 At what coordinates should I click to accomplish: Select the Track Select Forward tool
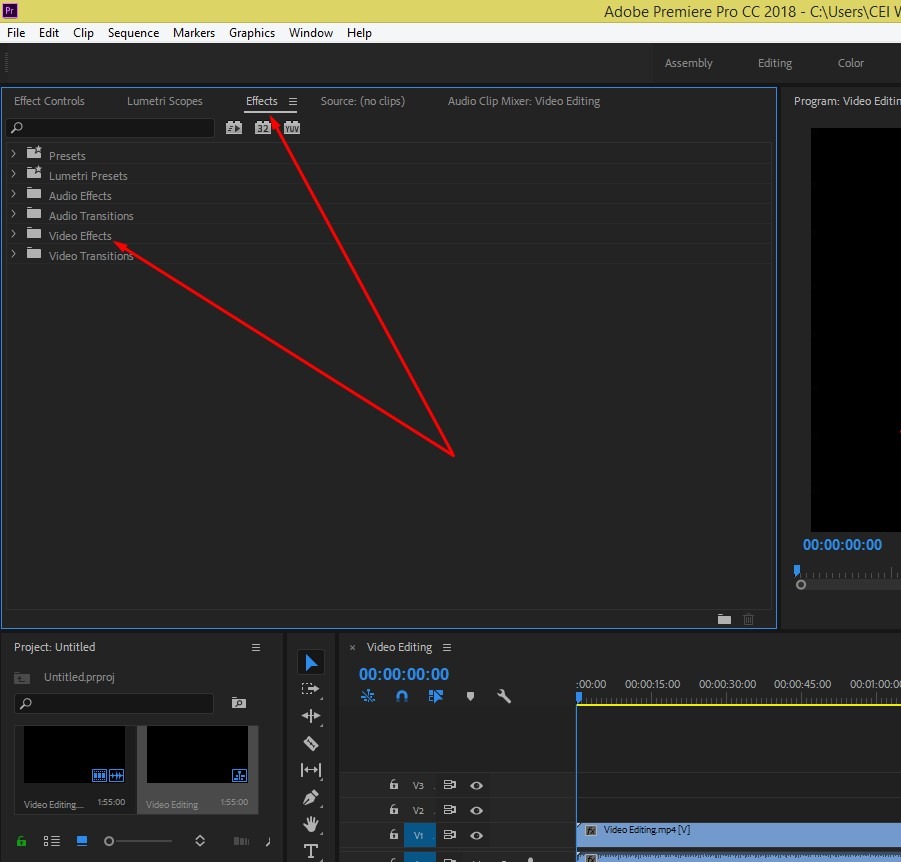pos(311,689)
